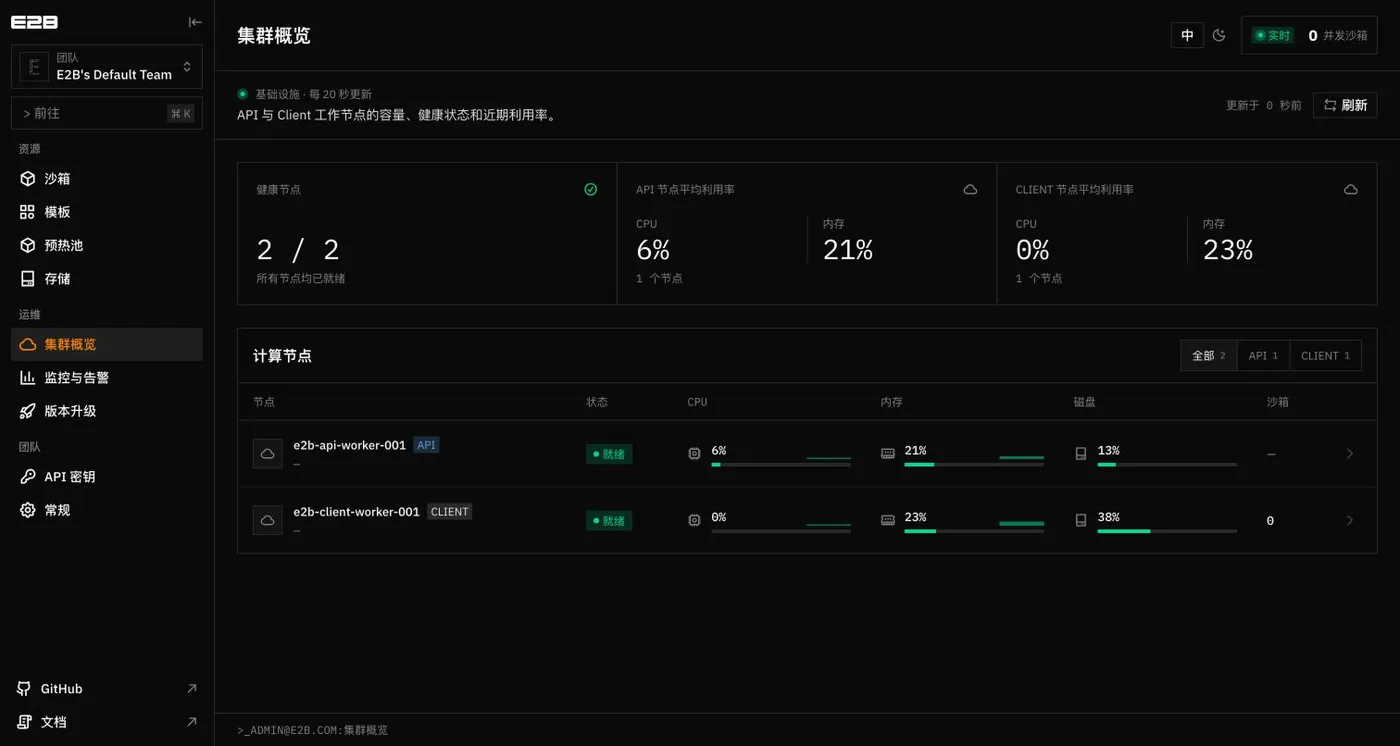Toggle dark mode moon icon
The width and height of the screenshot is (1400, 746).
1219,35
